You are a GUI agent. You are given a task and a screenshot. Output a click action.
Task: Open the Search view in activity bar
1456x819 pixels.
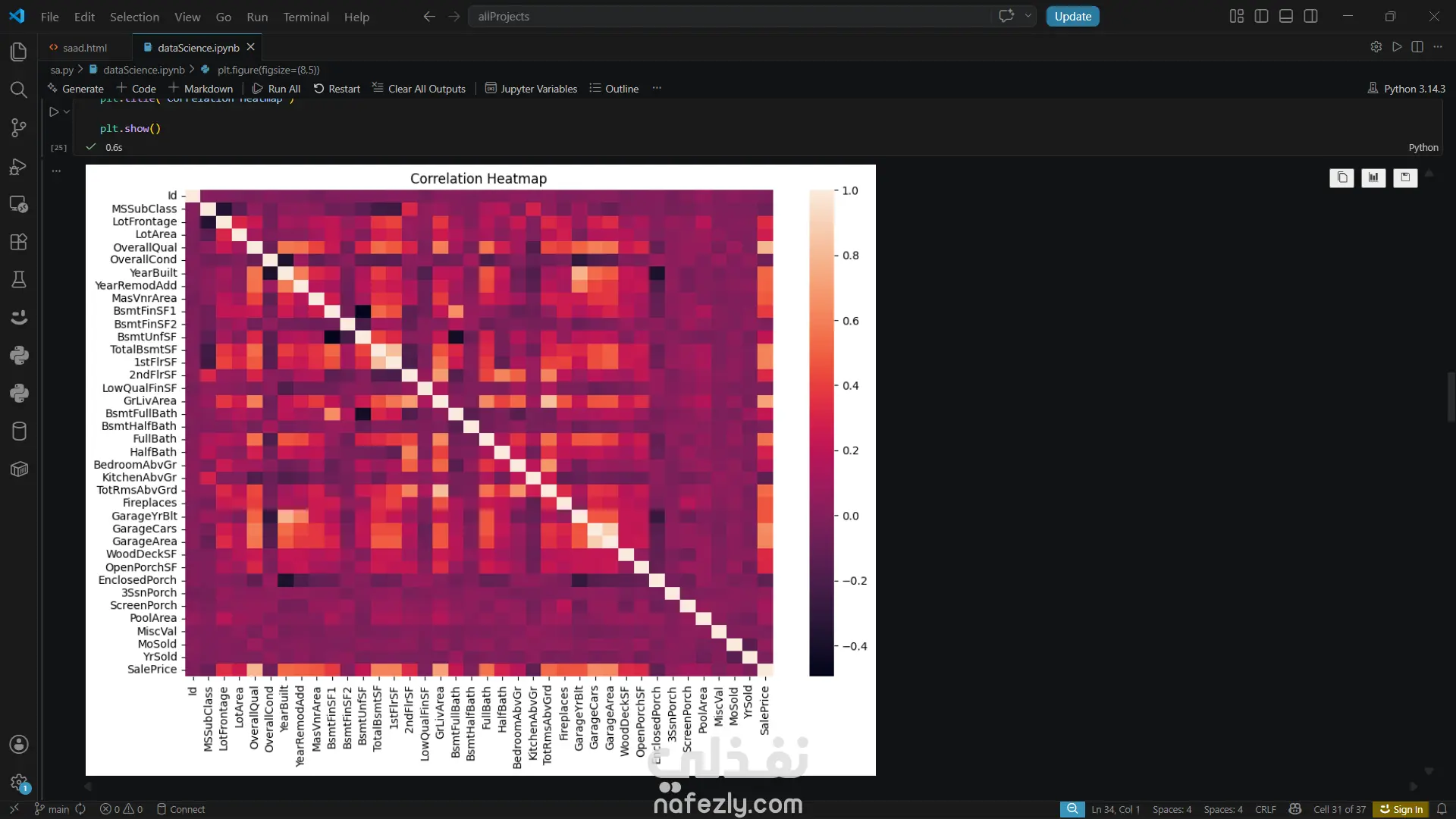click(19, 89)
